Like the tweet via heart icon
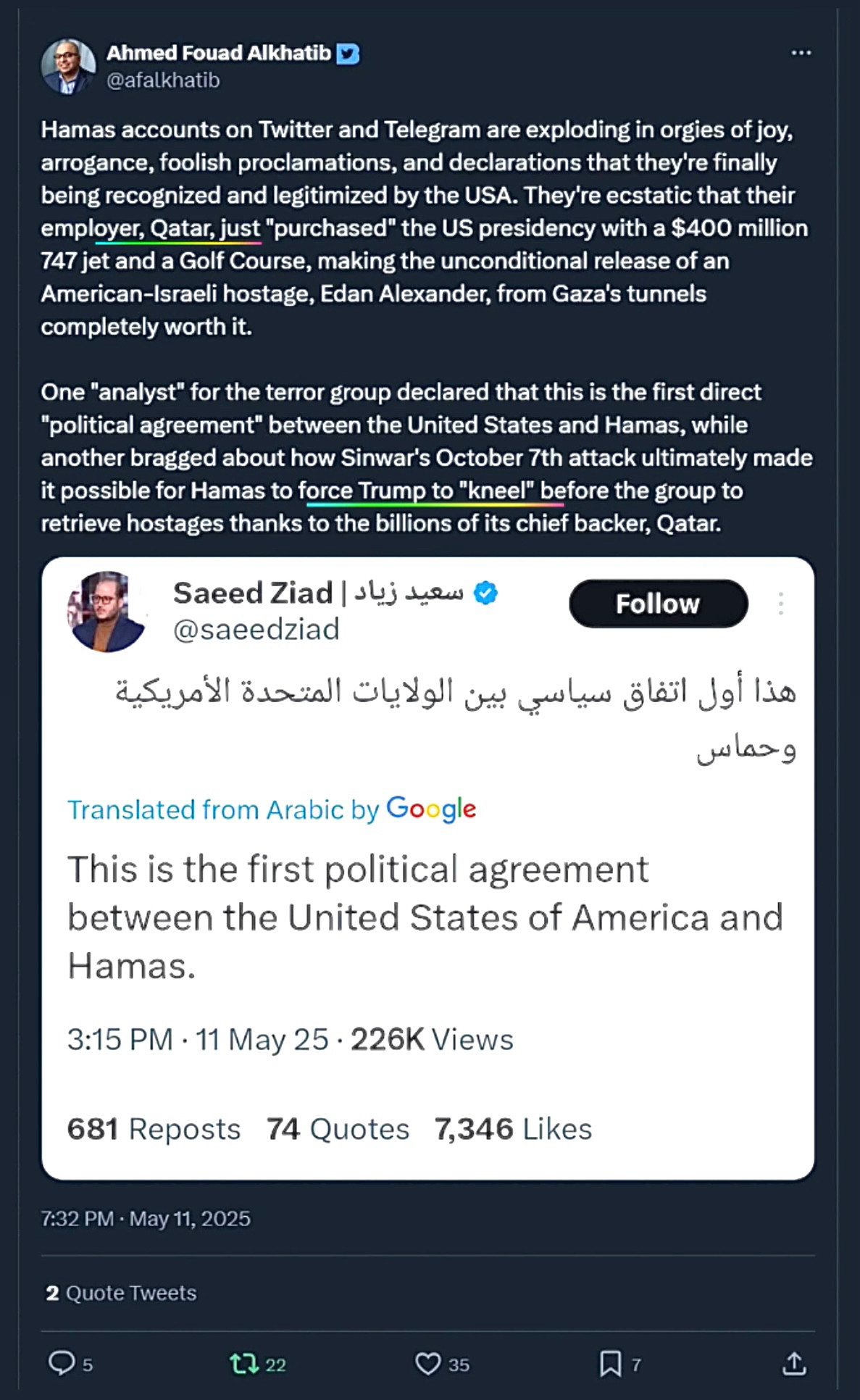The image size is (860, 1400). [427, 1364]
